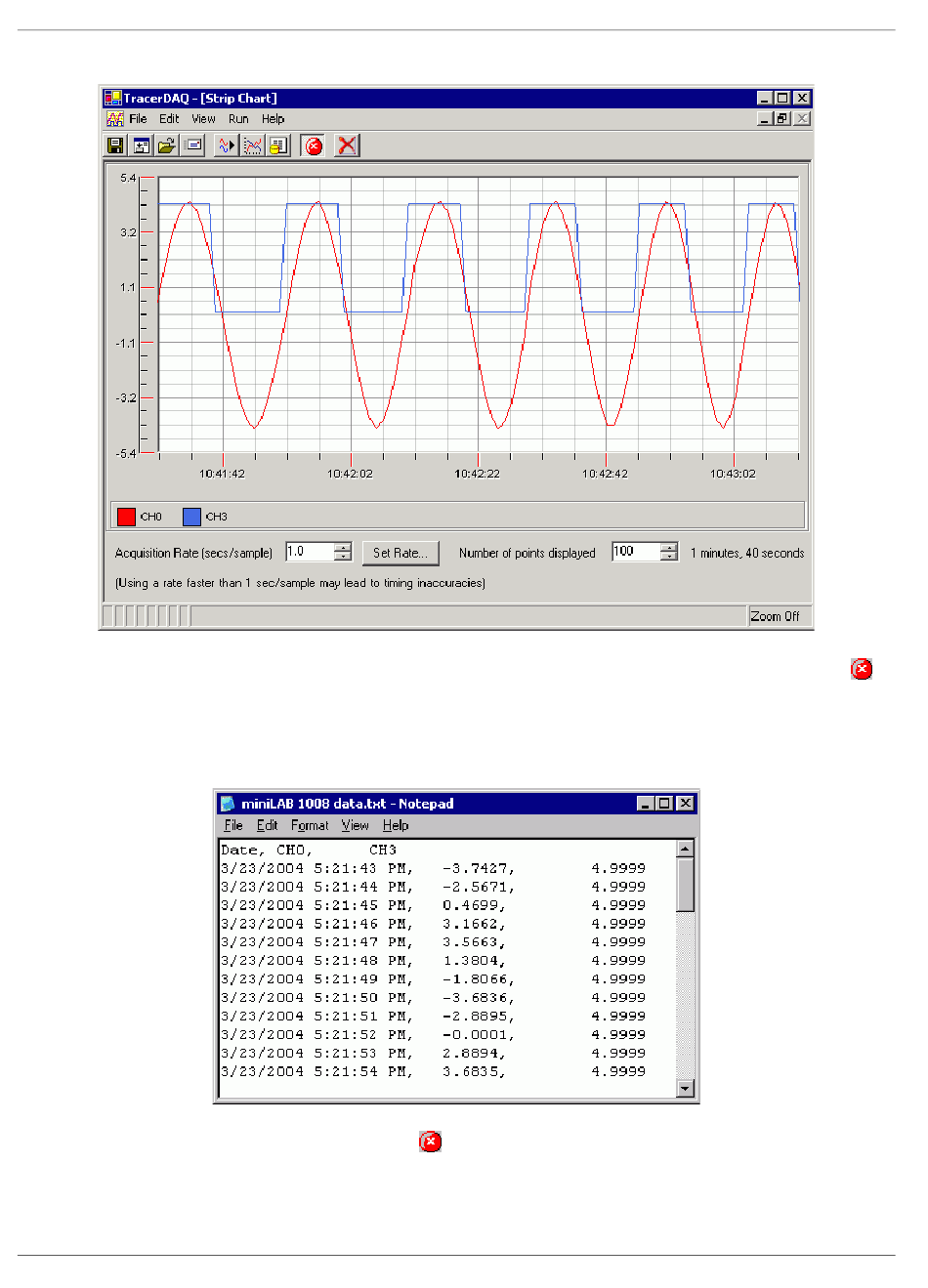
Task: Open the Notepad File menu
Action: (233, 825)
